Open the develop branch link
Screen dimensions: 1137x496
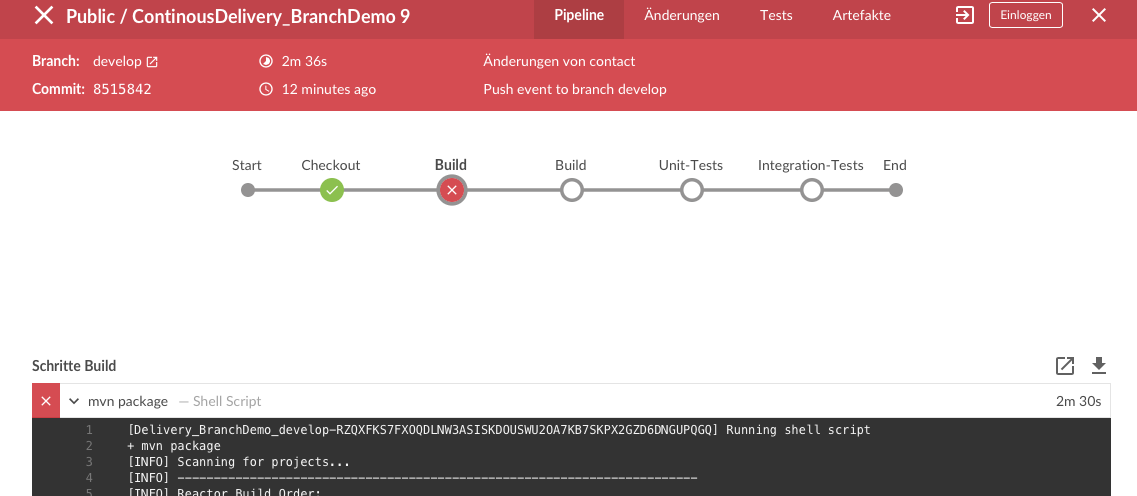117,62
